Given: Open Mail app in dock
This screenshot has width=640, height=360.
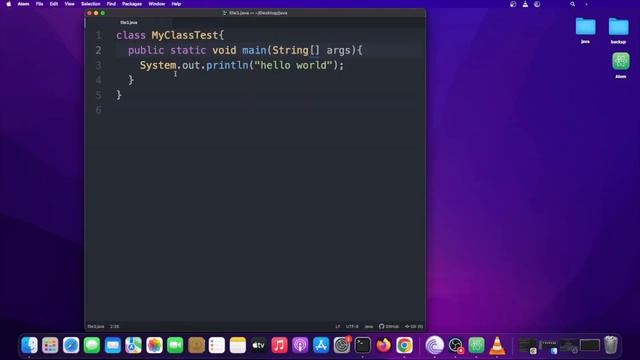Looking at the screenshot, I should [x=113, y=345].
